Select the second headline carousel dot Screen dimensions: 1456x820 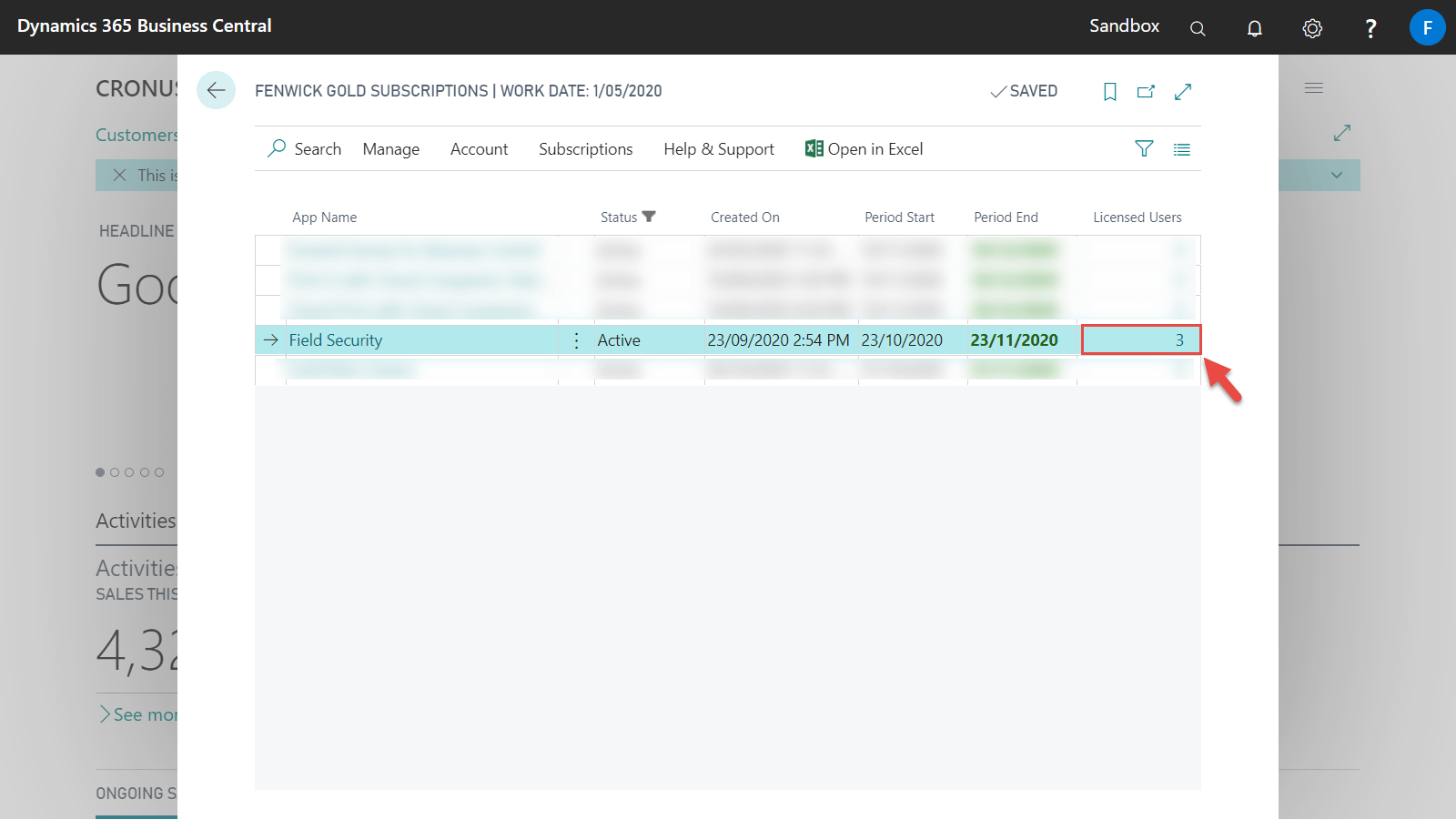point(115,472)
